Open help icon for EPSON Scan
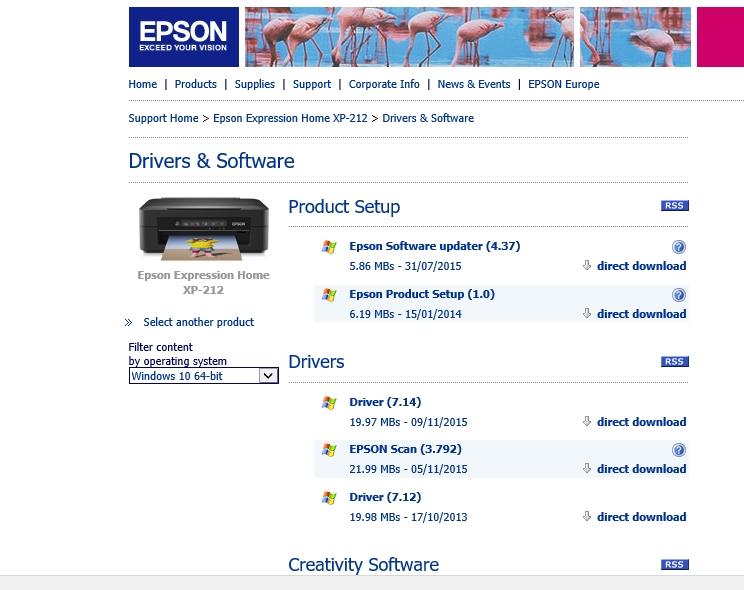The width and height of the screenshot is (744, 590). click(x=679, y=450)
